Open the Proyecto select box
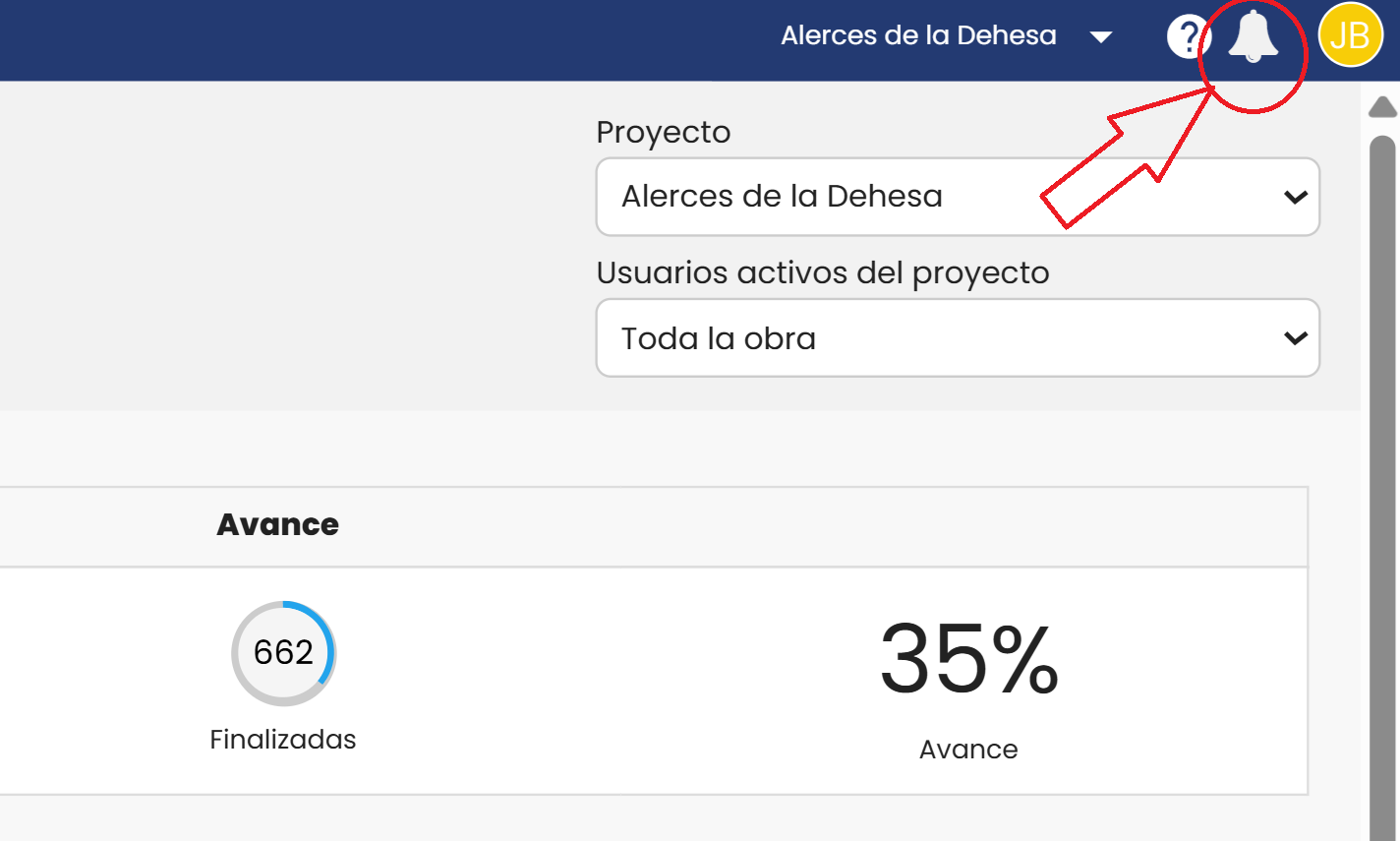1400x841 pixels. (x=958, y=197)
